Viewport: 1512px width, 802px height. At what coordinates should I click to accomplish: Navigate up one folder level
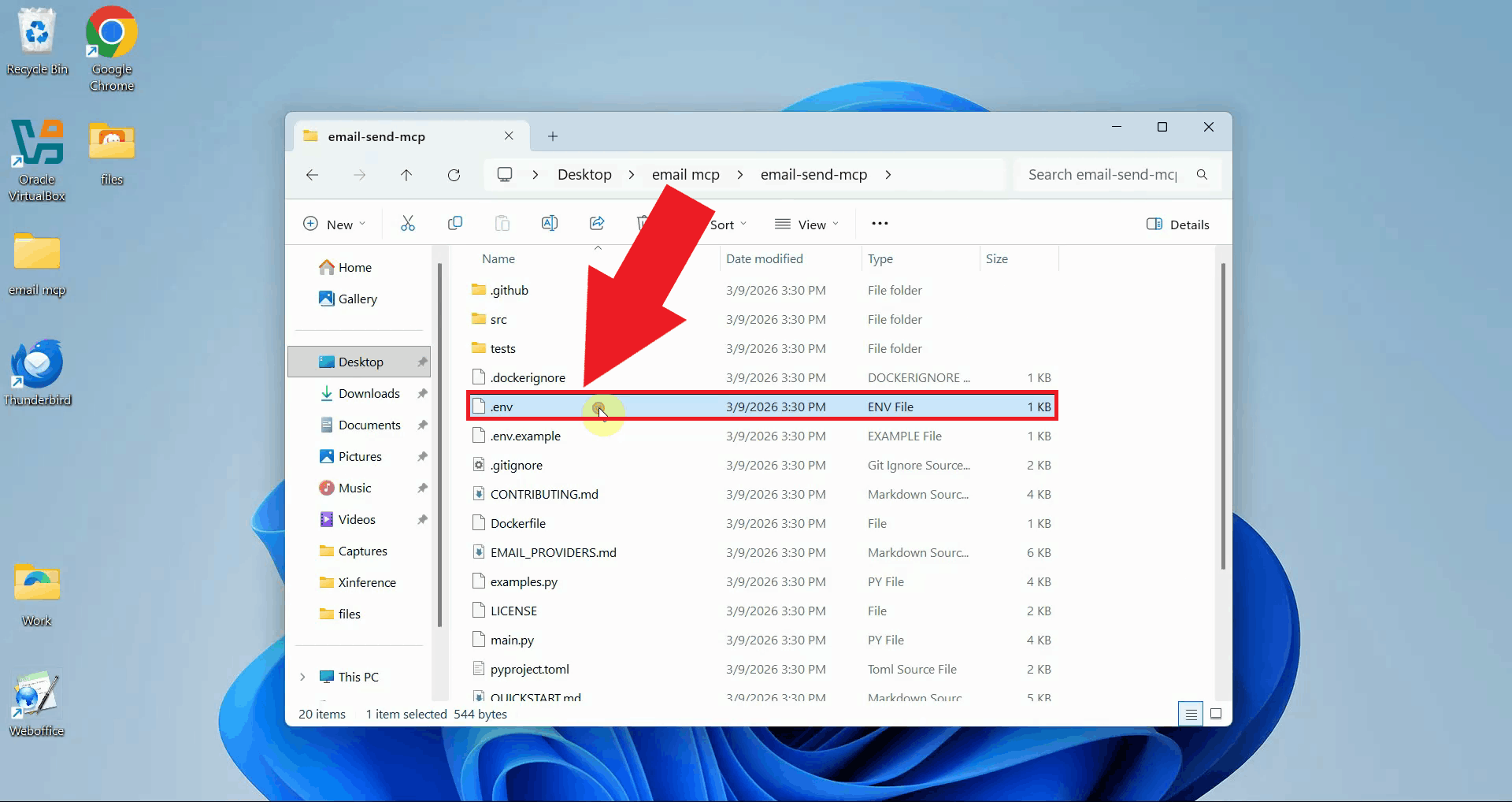point(406,175)
